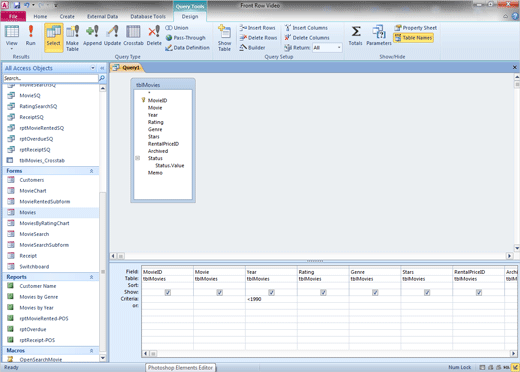Select the Crosstab query type
This screenshot has width=520, height=372.
[133, 35]
